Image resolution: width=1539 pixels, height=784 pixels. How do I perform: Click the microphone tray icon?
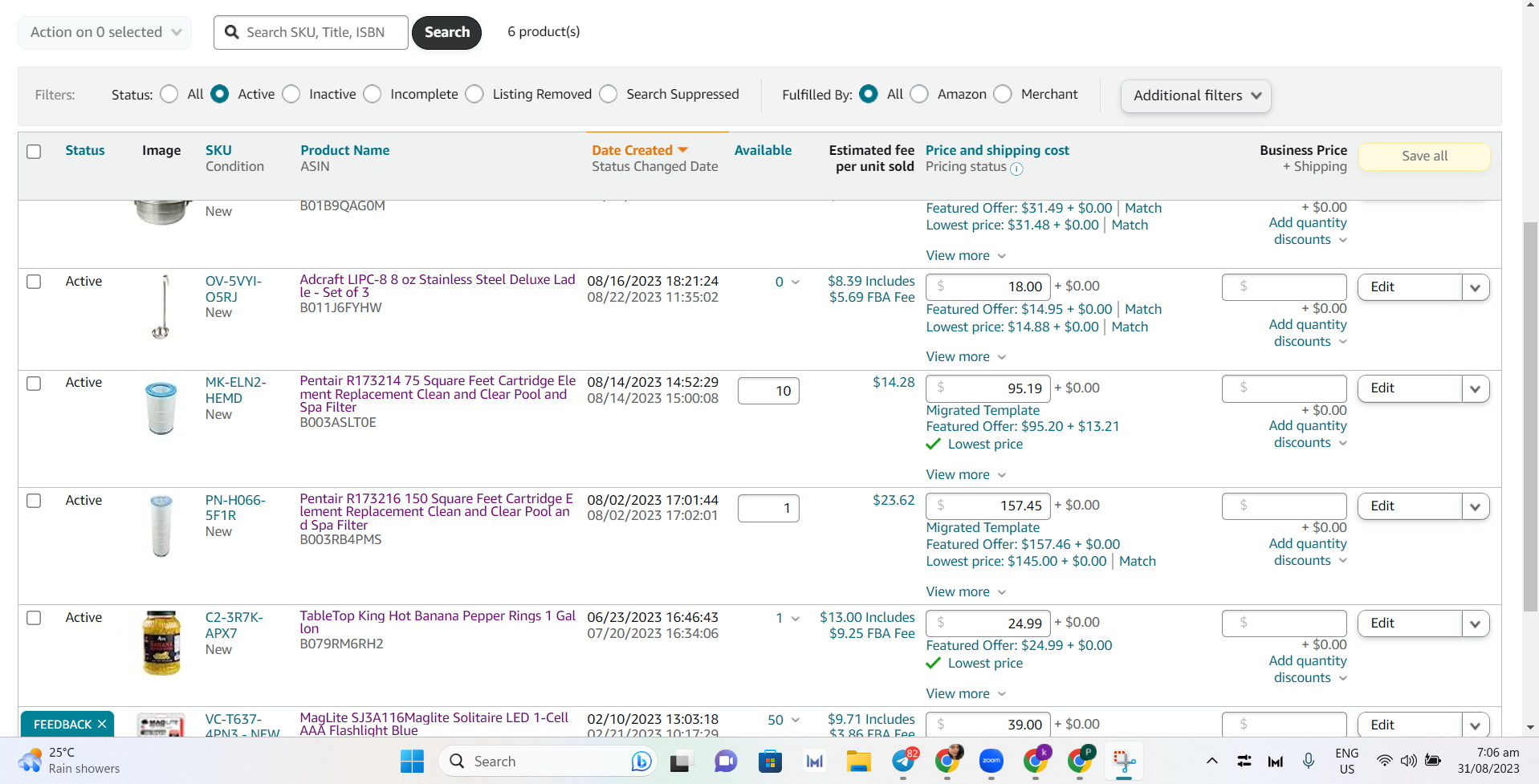1309,761
